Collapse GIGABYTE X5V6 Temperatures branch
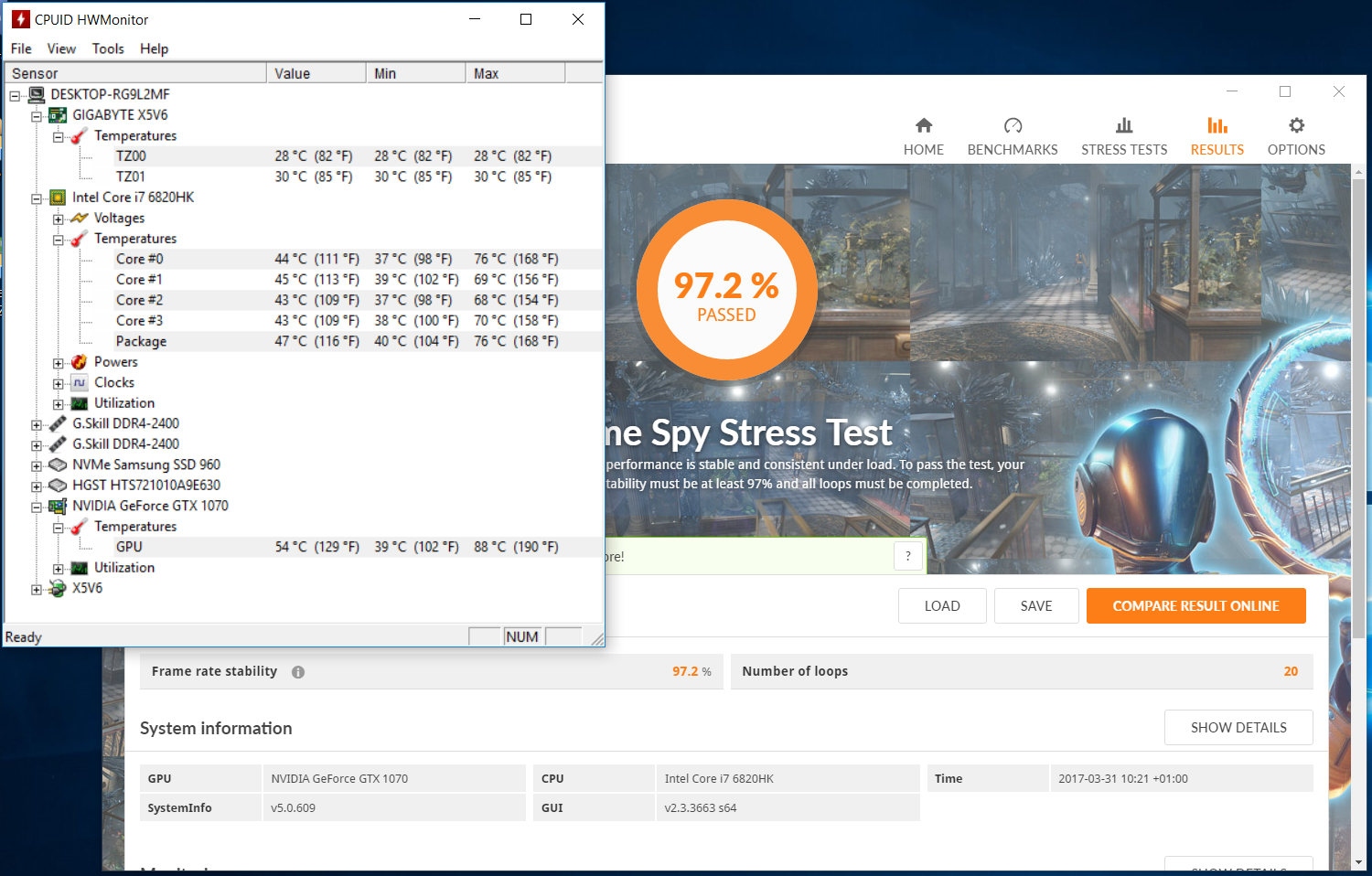Screen dimensions: 1372x876 [59, 137]
